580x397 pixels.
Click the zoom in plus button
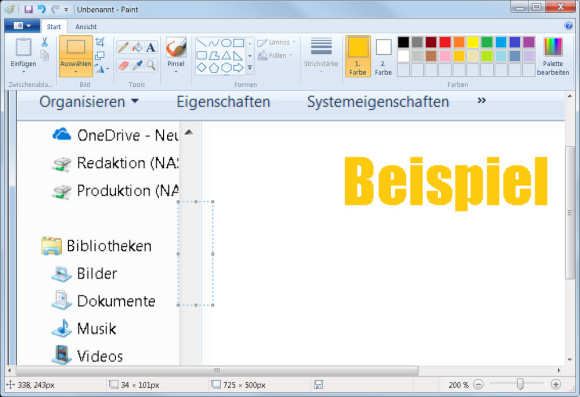click(556, 385)
